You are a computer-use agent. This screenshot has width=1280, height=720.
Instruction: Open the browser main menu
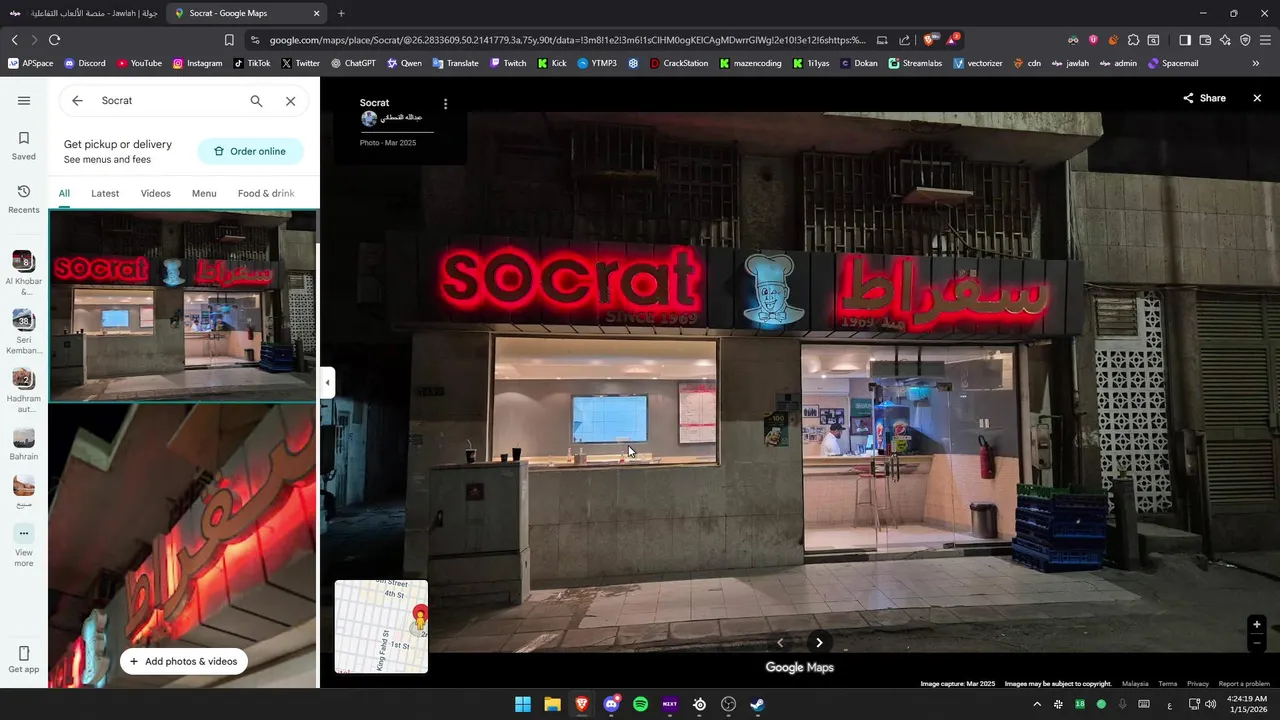(1265, 40)
